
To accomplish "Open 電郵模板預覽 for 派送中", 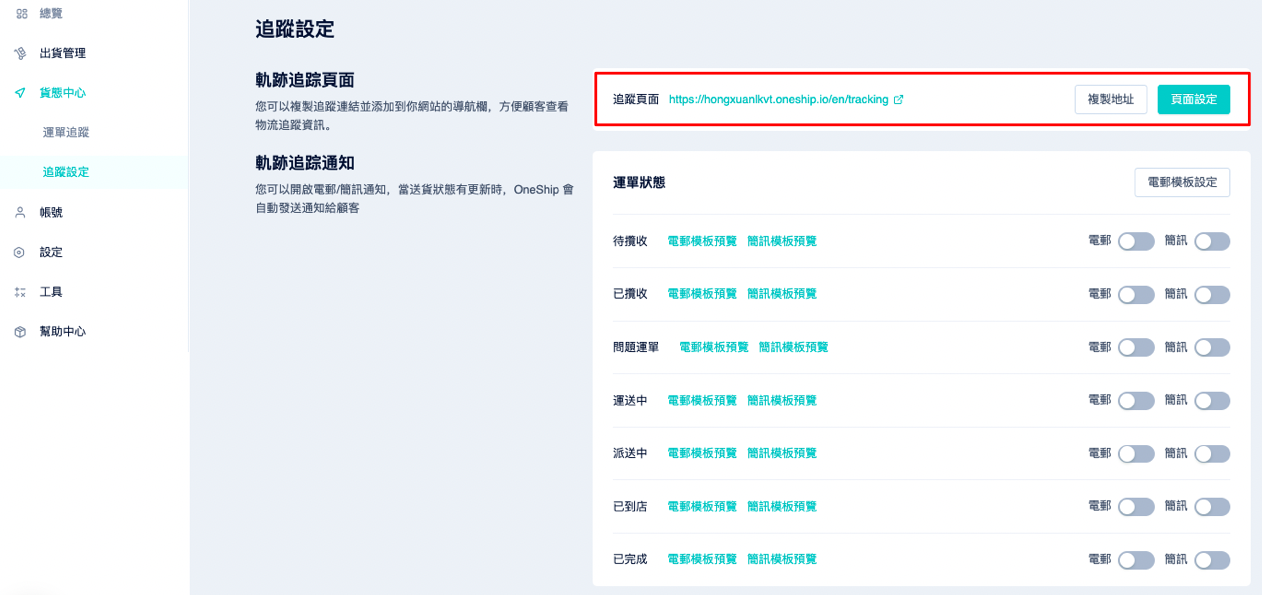I will (702, 453).
